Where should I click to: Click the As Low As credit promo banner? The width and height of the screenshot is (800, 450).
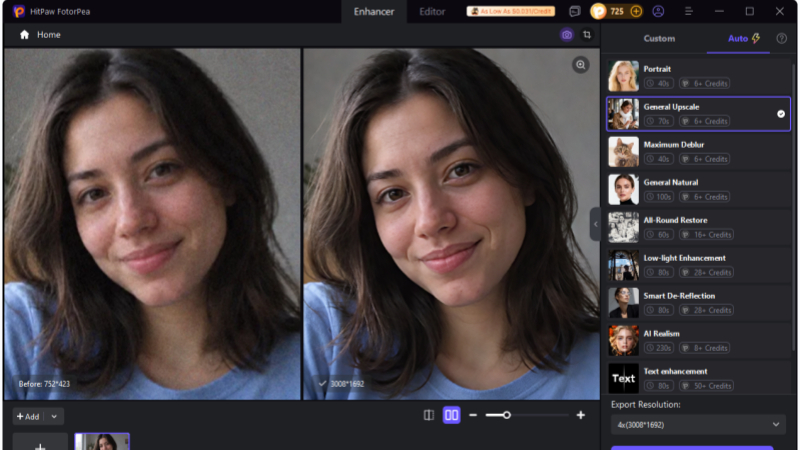(x=511, y=11)
